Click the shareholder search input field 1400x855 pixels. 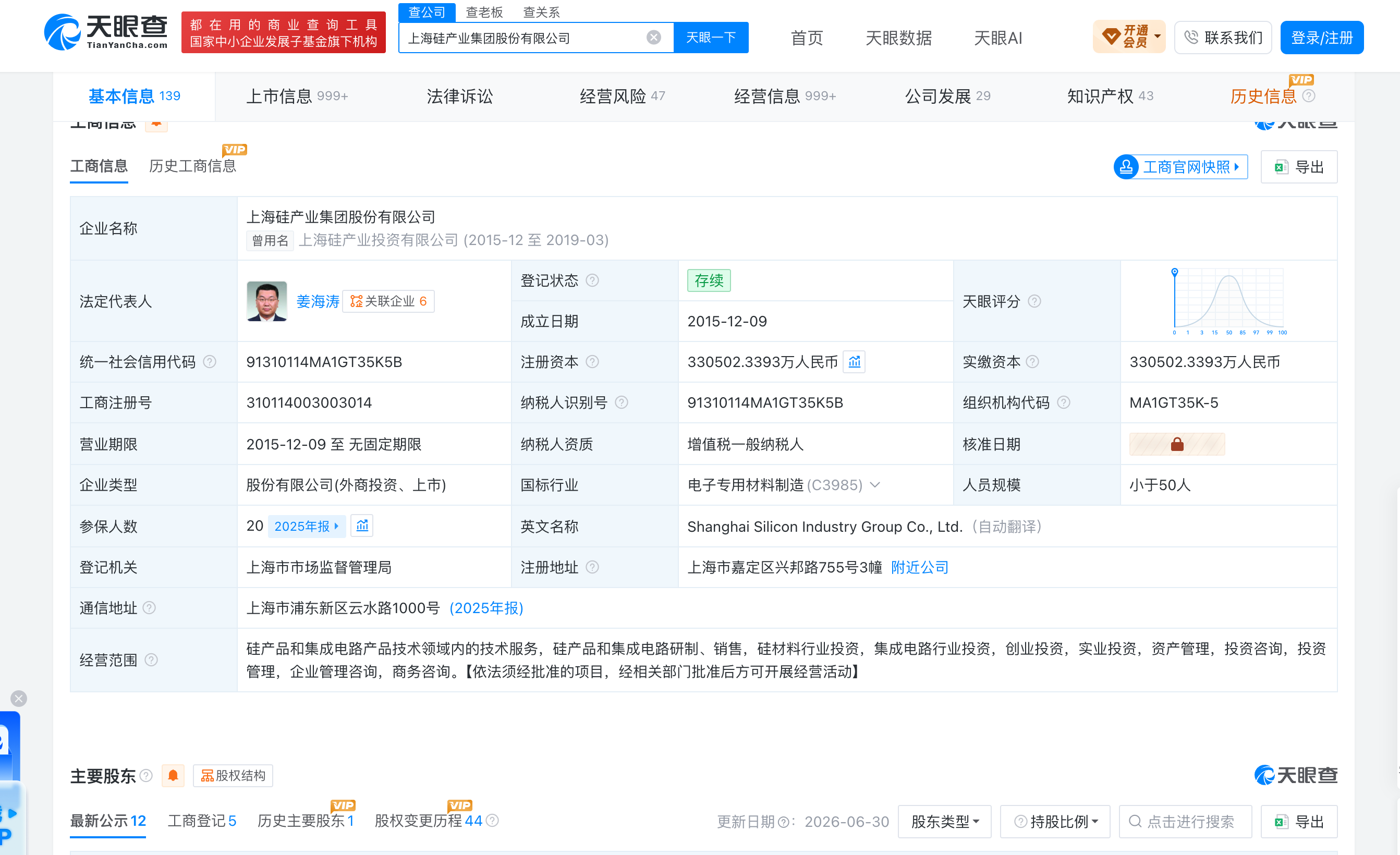(x=1185, y=822)
